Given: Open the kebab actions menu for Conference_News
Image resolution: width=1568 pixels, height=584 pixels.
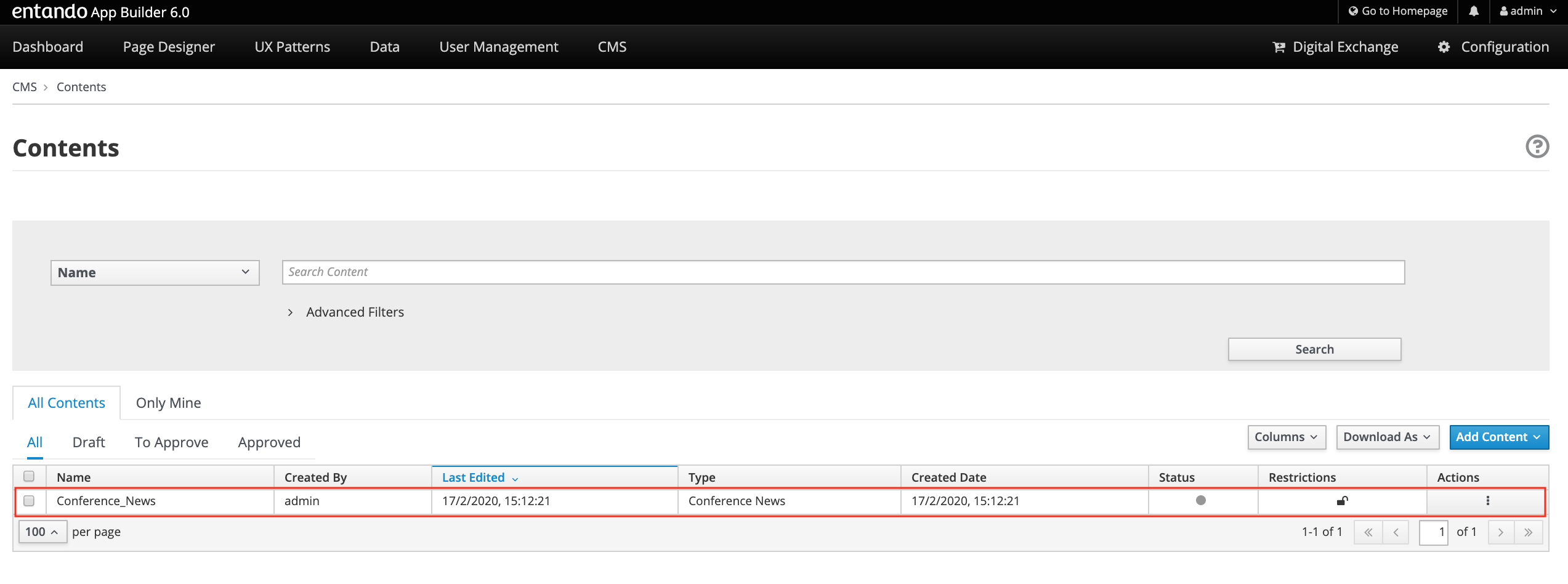Looking at the screenshot, I should (x=1487, y=501).
